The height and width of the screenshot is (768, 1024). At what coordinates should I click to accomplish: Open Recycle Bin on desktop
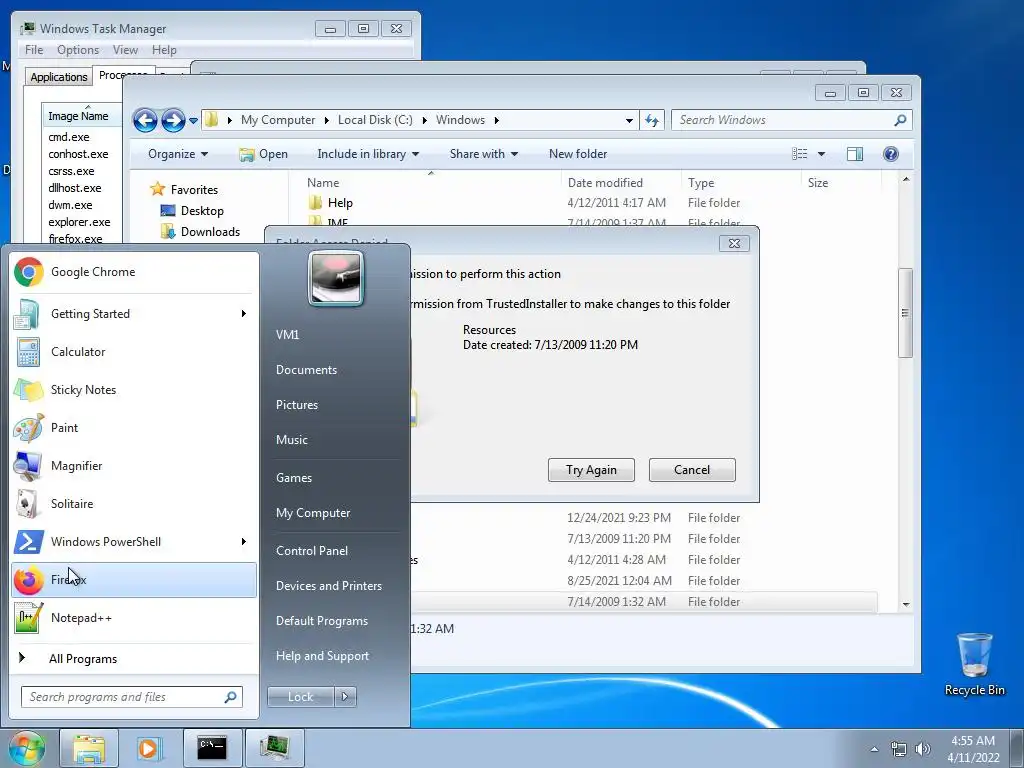point(974,664)
